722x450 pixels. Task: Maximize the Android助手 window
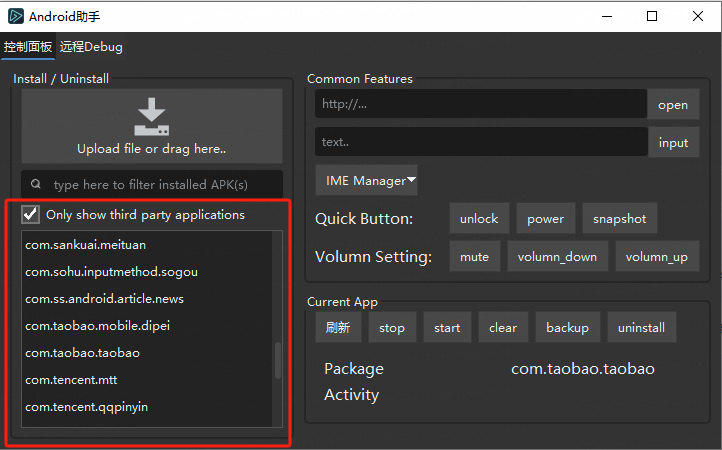[x=652, y=17]
